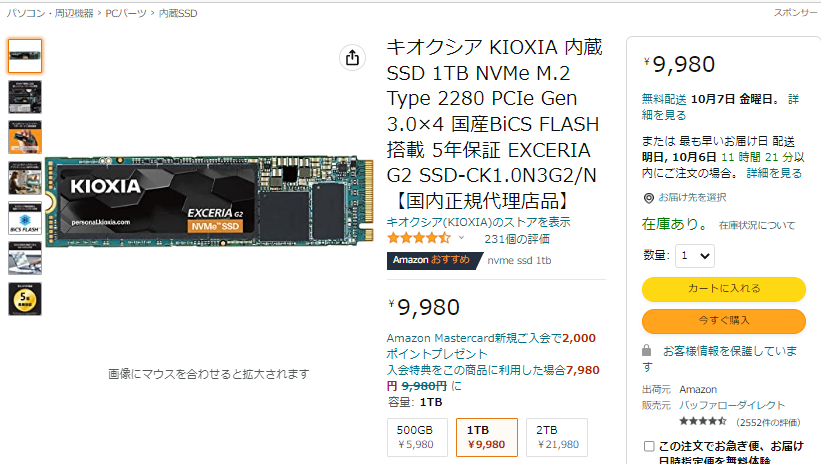Select the 2TB capacity option
Image resolution: width=821 pixels, height=464 pixels.
[x=558, y=437]
